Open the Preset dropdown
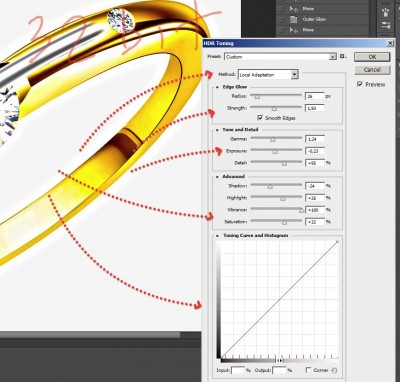Screen dimensions: 400x382 (x=280, y=57)
